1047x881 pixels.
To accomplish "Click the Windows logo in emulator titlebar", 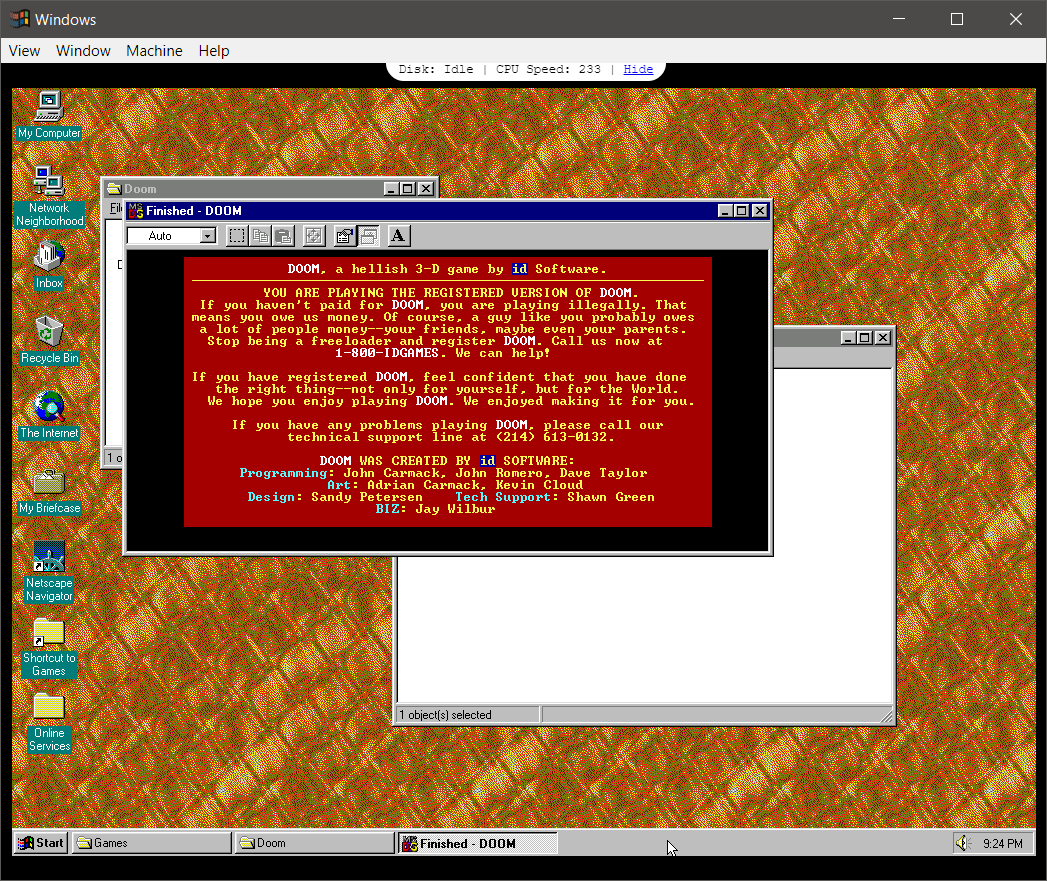I will click(x=19, y=19).
